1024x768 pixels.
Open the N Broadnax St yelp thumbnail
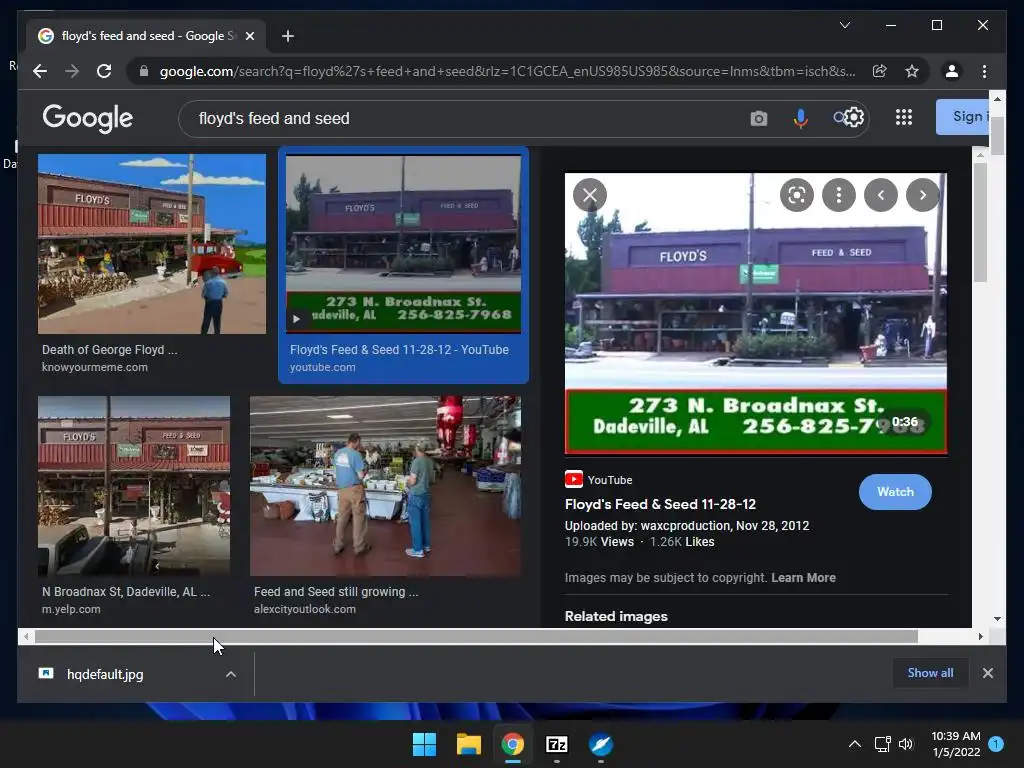134,486
